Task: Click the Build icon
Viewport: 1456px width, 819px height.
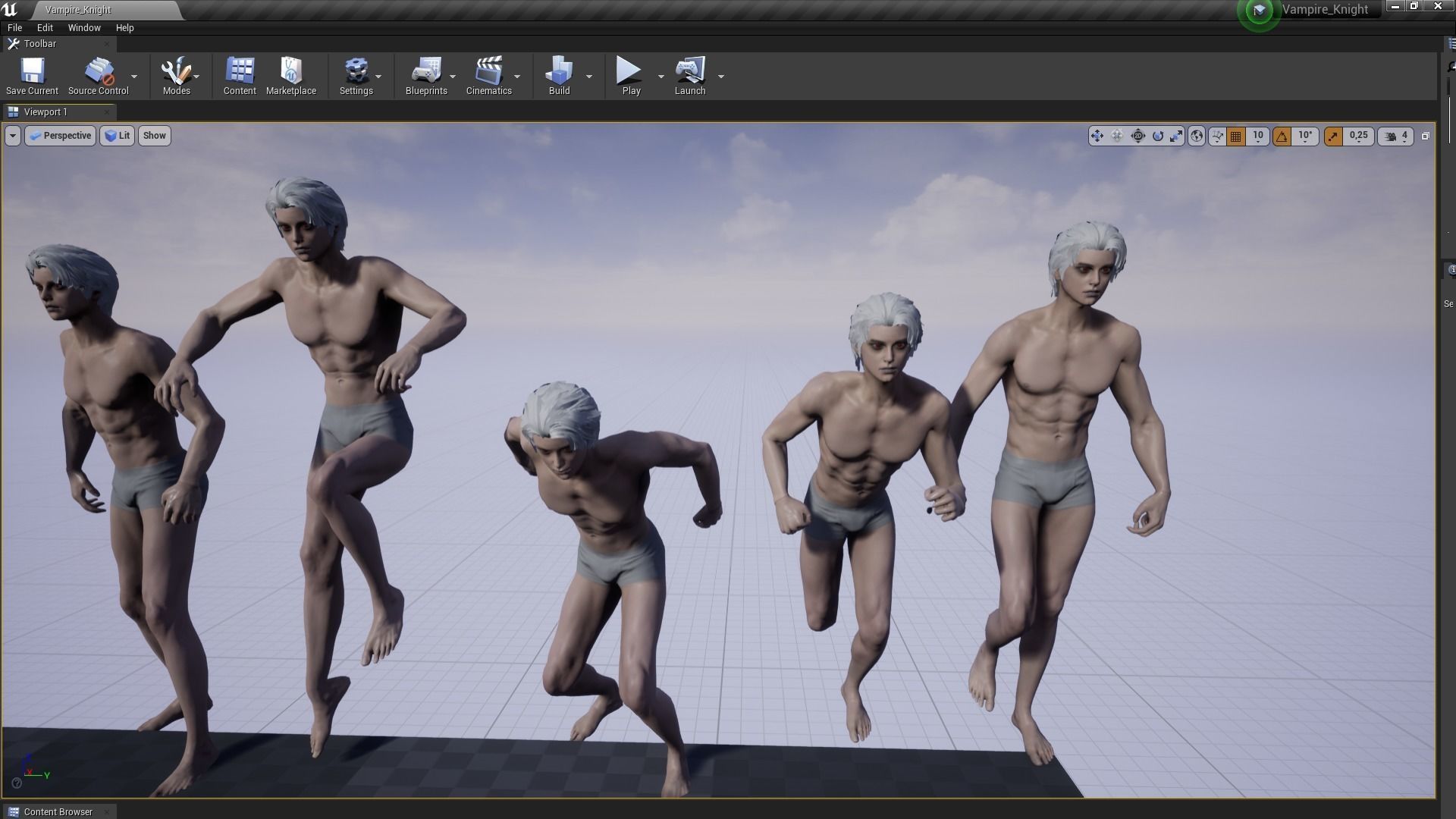Action: (559, 75)
